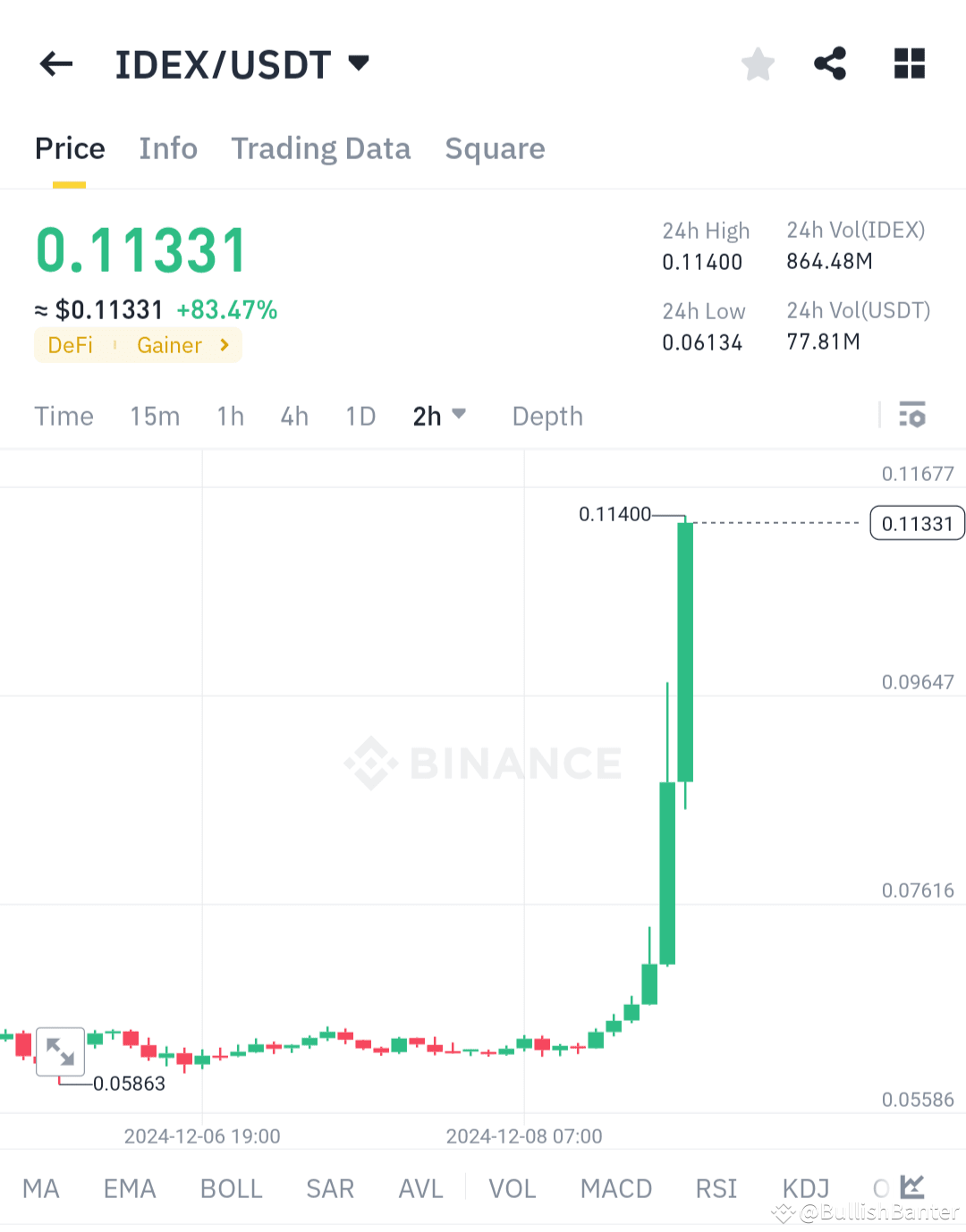This screenshot has width=966, height=1232.
Task: Open the share options icon
Action: click(x=830, y=63)
